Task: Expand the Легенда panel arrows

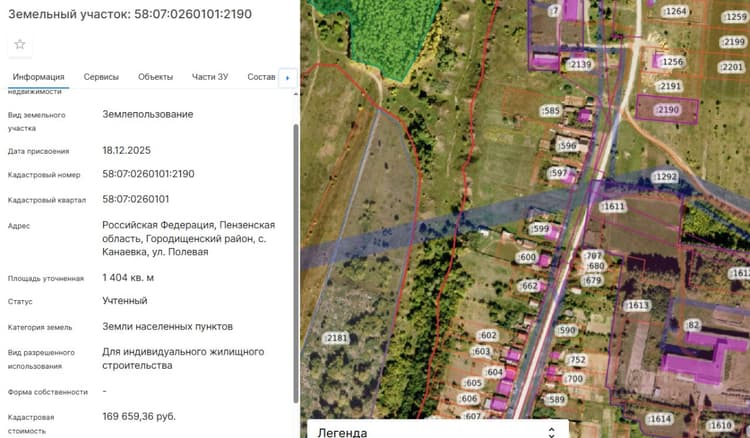Action: [x=551, y=432]
